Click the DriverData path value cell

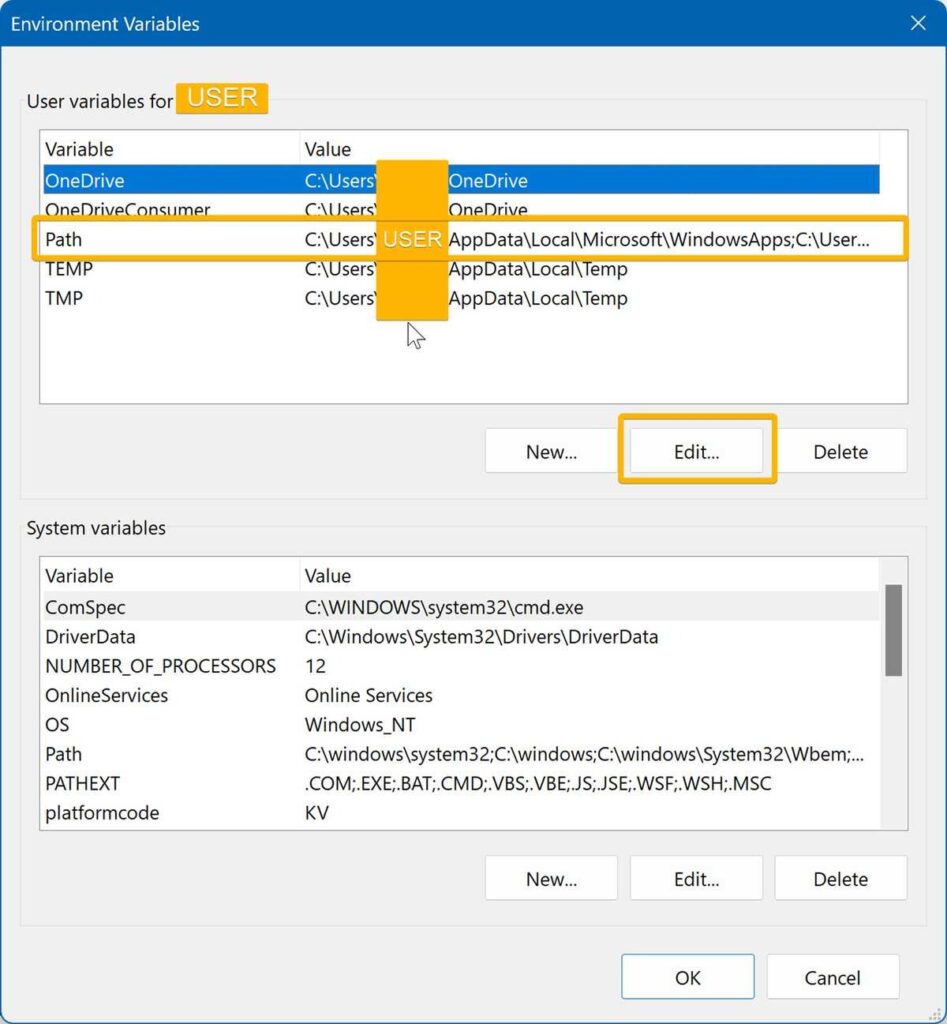click(481, 636)
